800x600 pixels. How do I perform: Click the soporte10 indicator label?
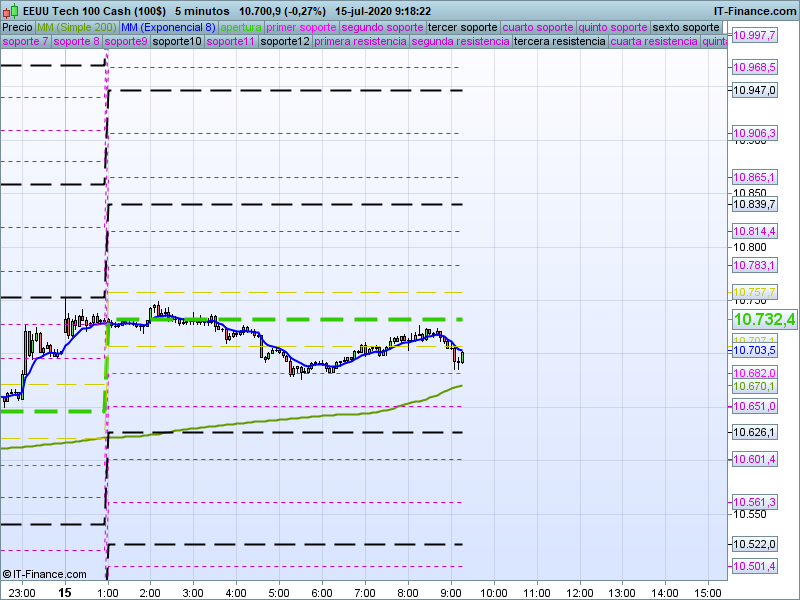(x=177, y=42)
